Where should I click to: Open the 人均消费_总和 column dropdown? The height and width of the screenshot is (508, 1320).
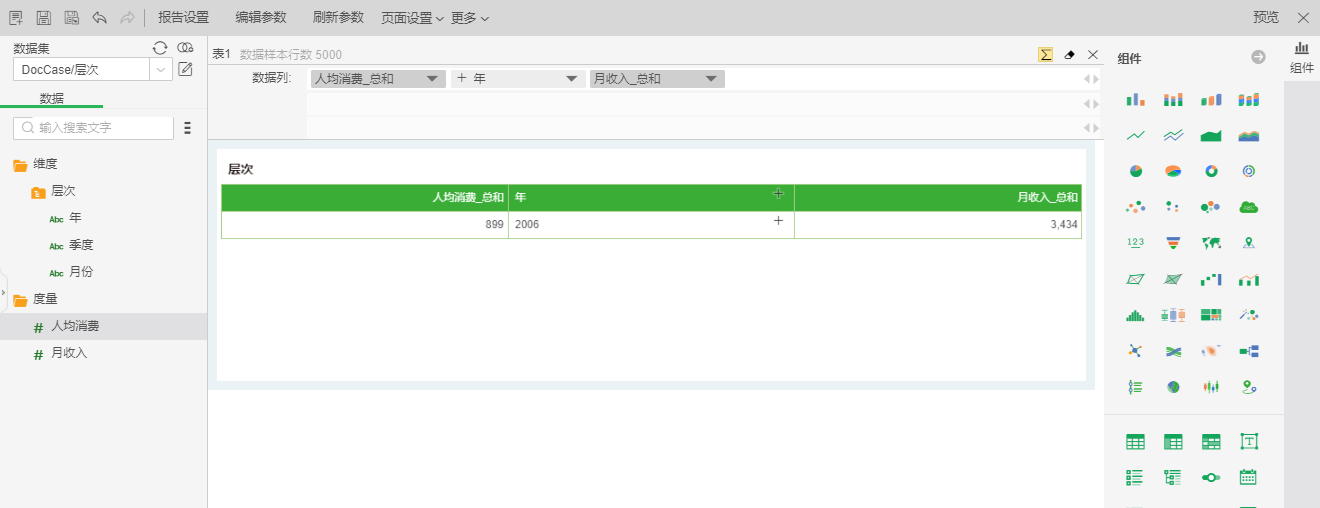pyautogui.click(x=432, y=79)
